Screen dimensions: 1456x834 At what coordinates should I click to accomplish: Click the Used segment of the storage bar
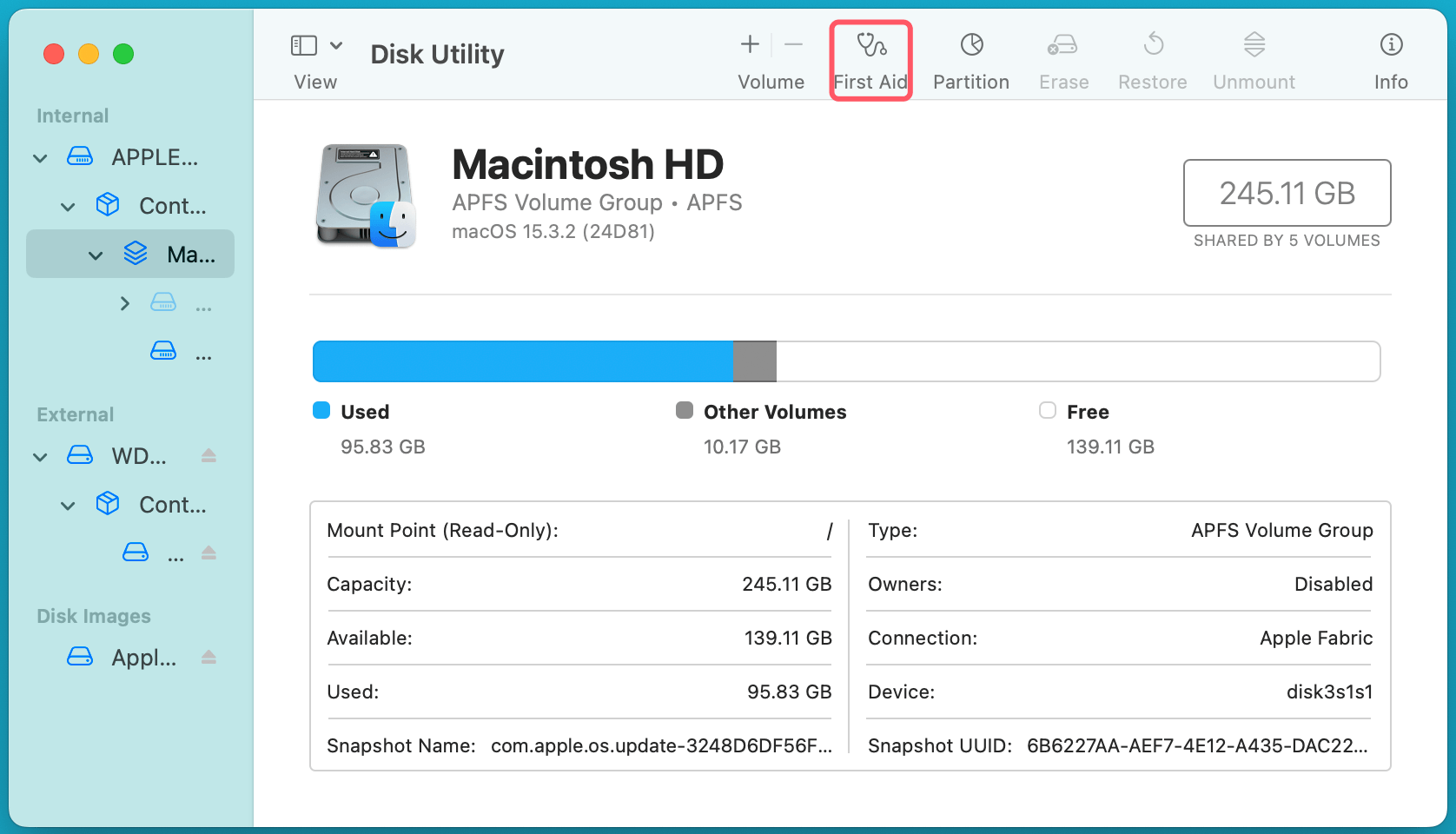tap(521, 361)
